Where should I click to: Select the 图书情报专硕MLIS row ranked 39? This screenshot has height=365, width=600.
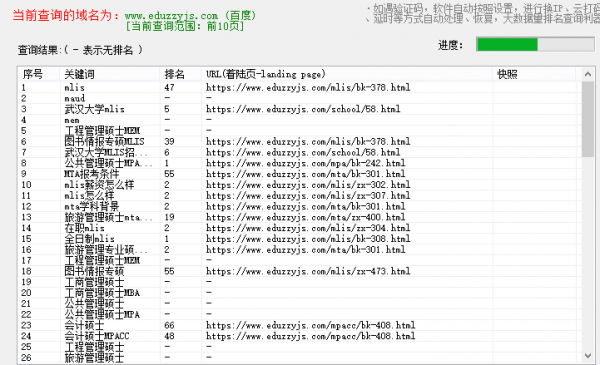click(297, 142)
